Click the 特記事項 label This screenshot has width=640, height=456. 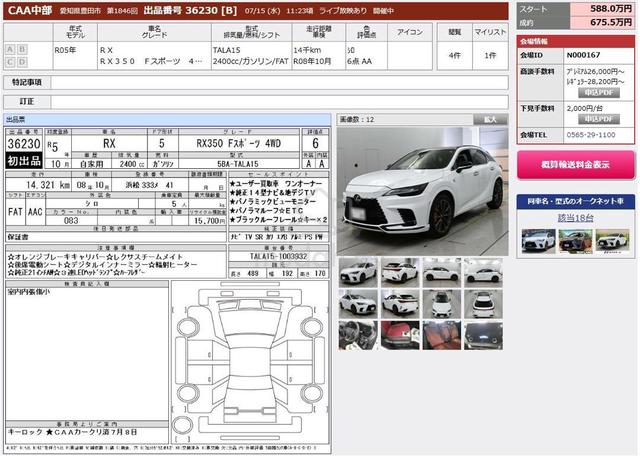[27, 82]
